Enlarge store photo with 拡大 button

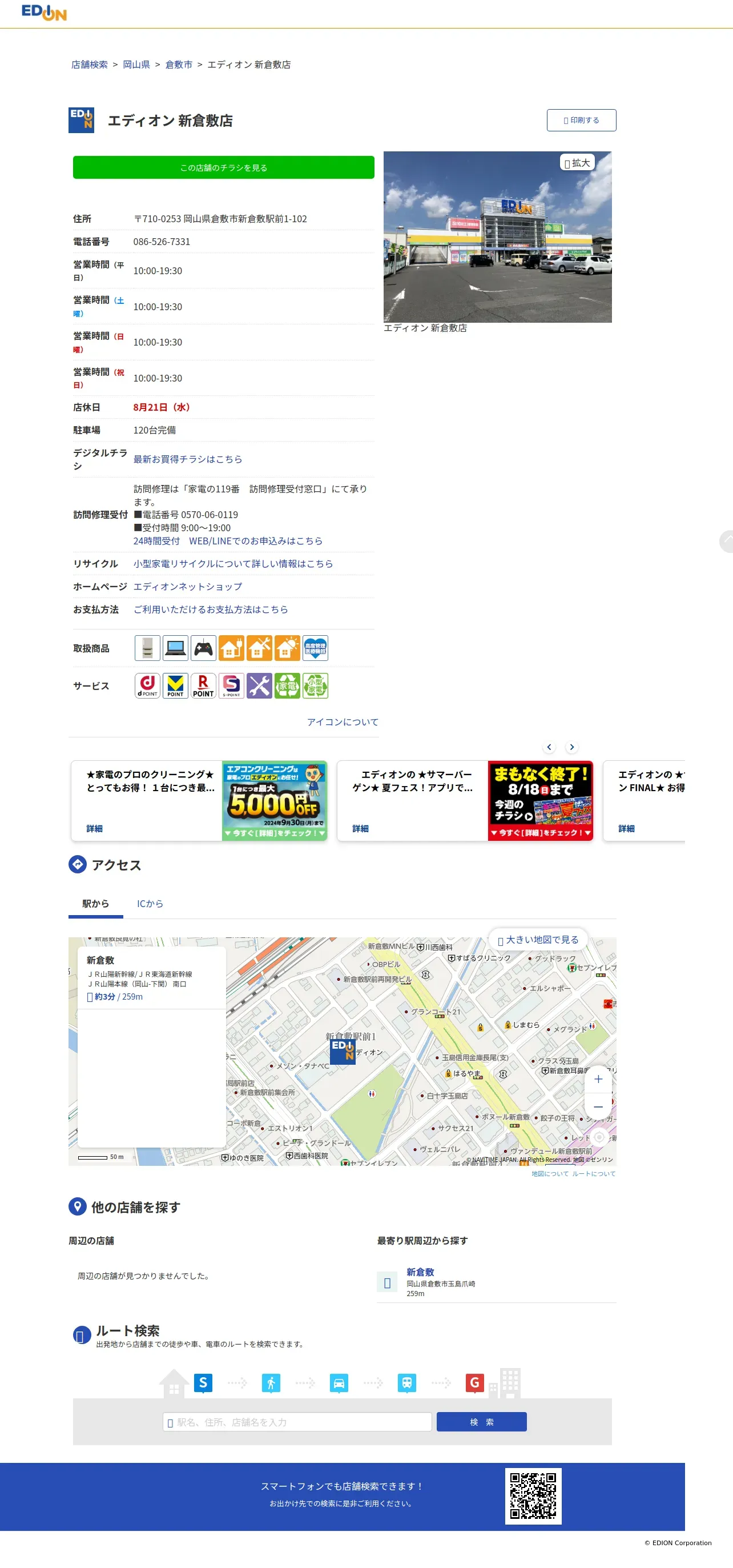tap(577, 163)
